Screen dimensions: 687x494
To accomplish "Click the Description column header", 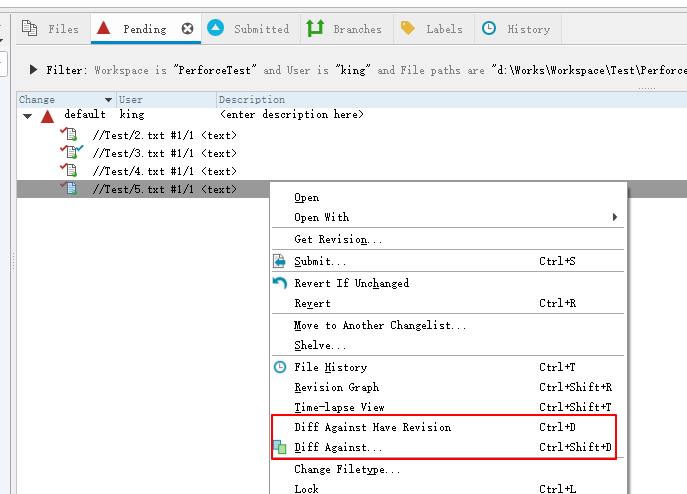I will pyautogui.click(x=252, y=100).
